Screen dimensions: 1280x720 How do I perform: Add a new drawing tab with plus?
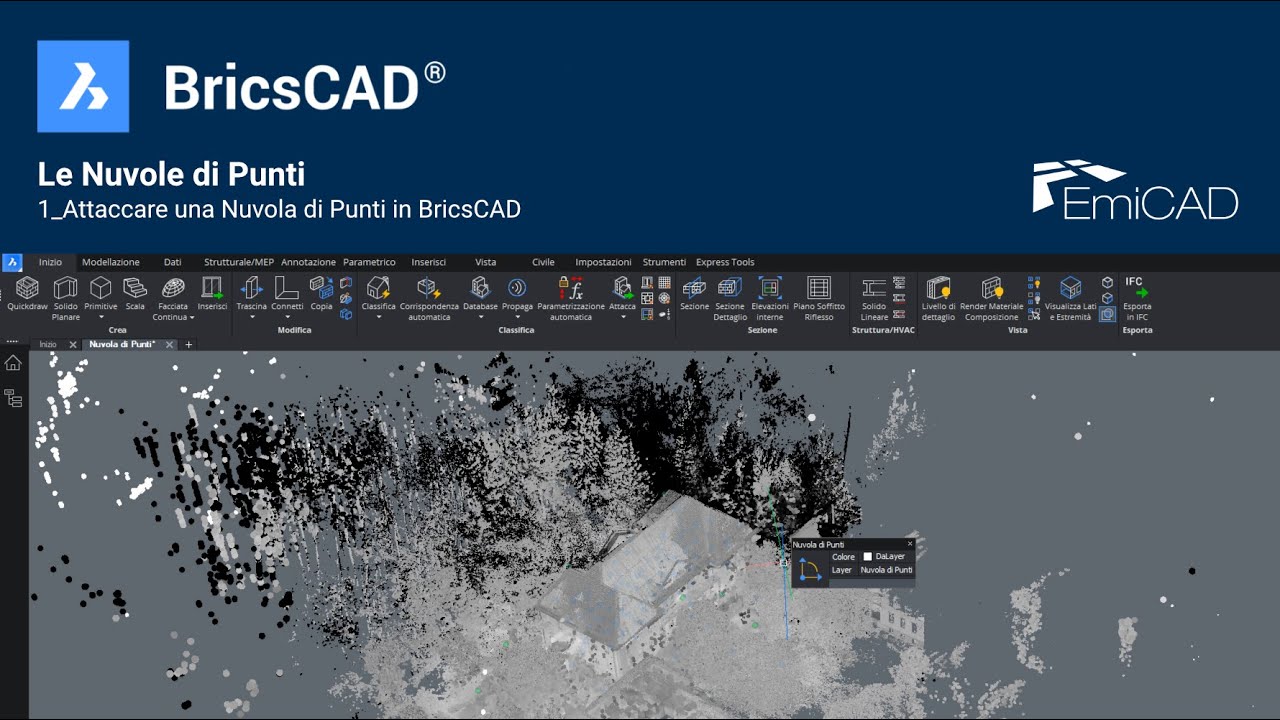pyautogui.click(x=189, y=344)
